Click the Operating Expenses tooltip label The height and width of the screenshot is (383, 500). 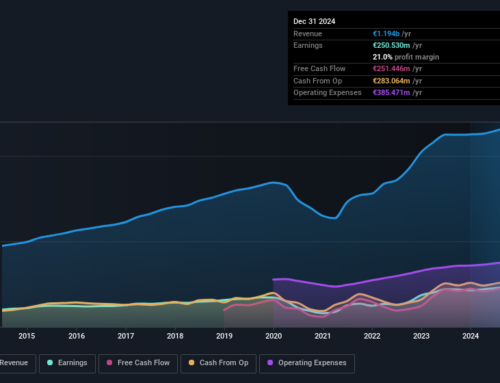[x=327, y=93]
